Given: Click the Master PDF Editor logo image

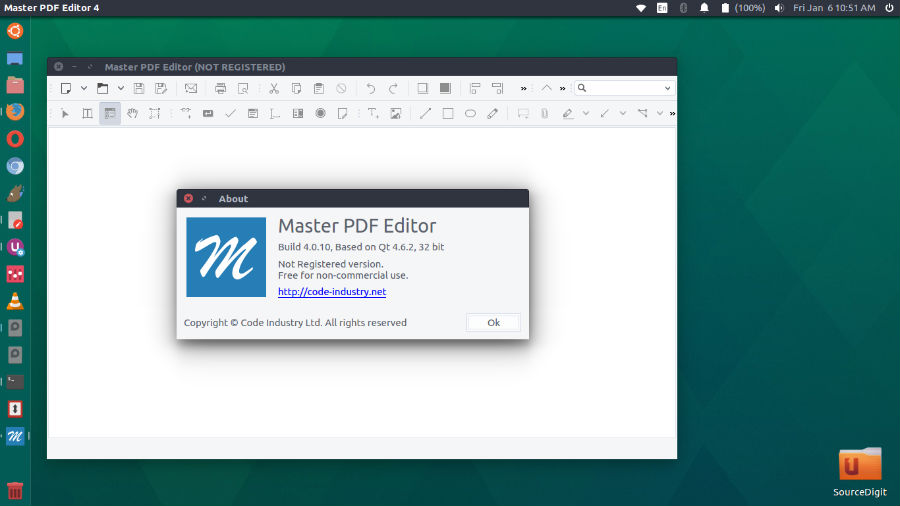Looking at the screenshot, I should click(226, 257).
